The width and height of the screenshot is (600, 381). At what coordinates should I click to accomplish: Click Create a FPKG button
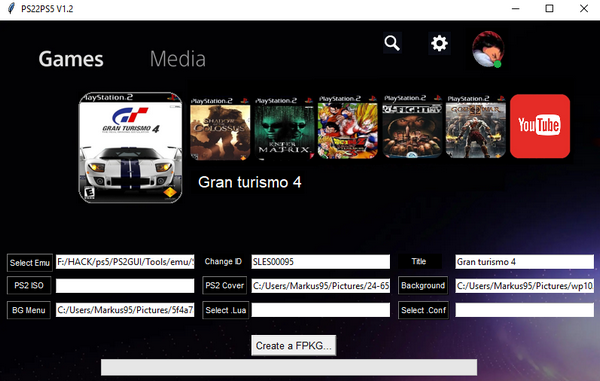[x=293, y=345]
